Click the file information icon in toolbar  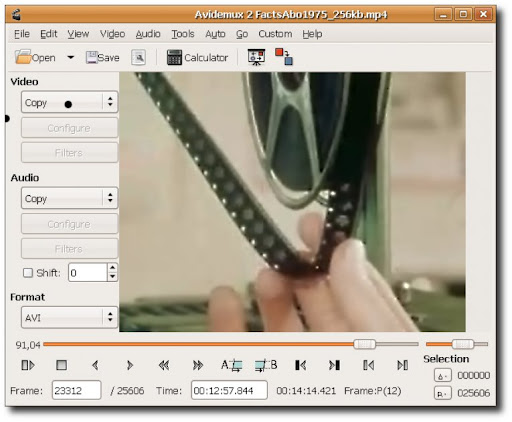138,58
